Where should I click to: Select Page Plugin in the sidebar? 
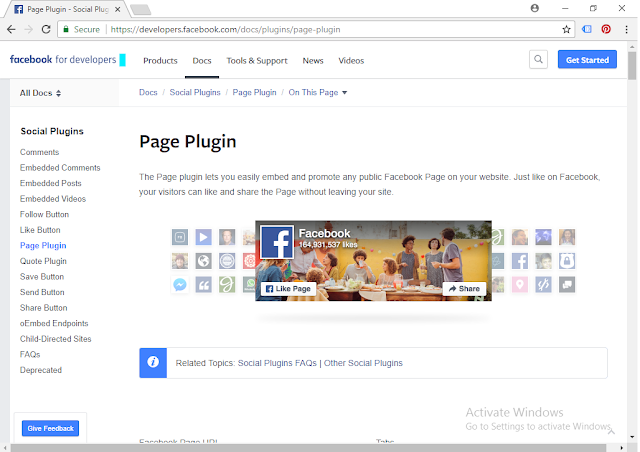[x=43, y=245]
